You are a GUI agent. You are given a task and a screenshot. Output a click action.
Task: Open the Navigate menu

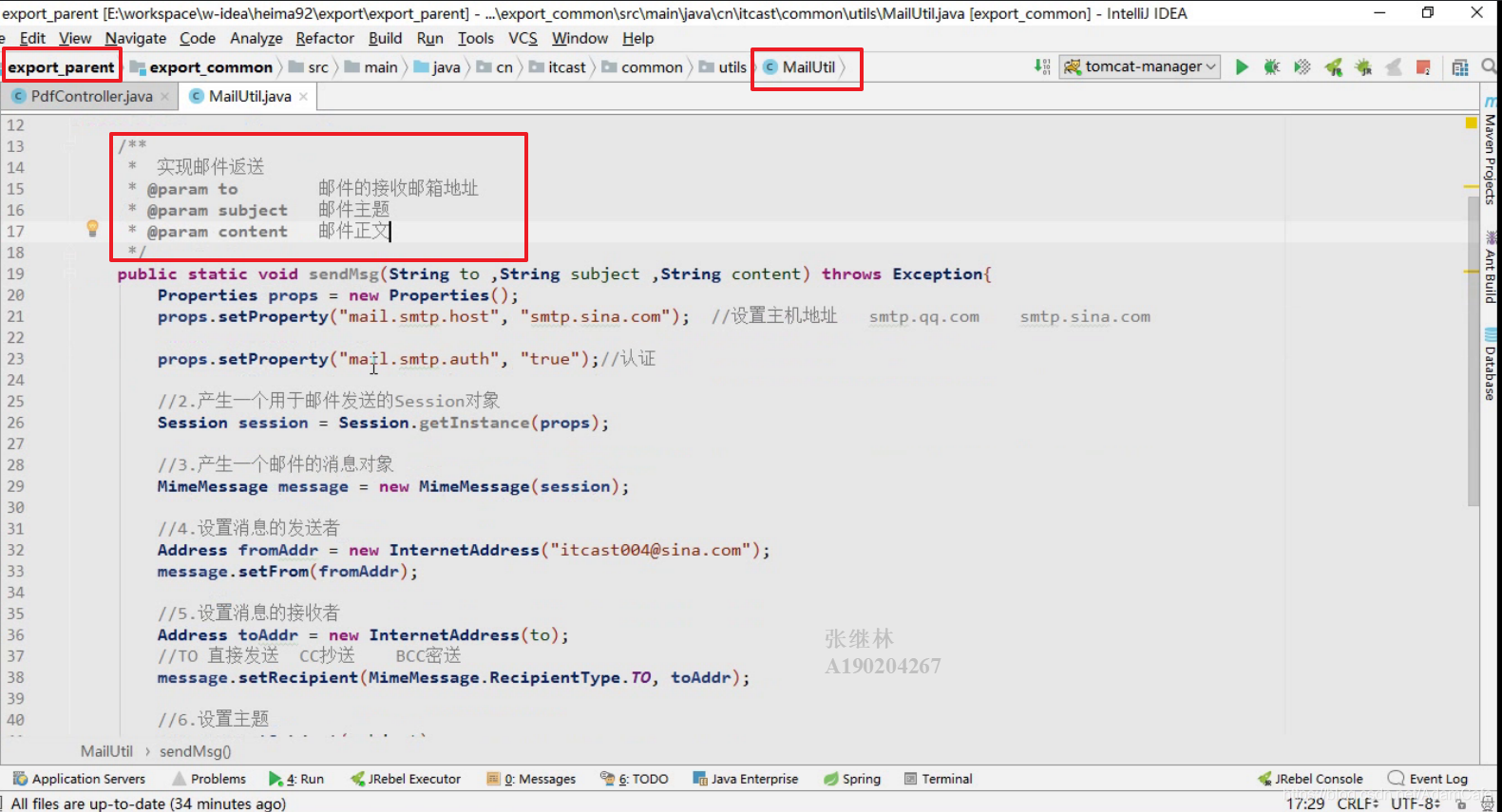(136, 38)
